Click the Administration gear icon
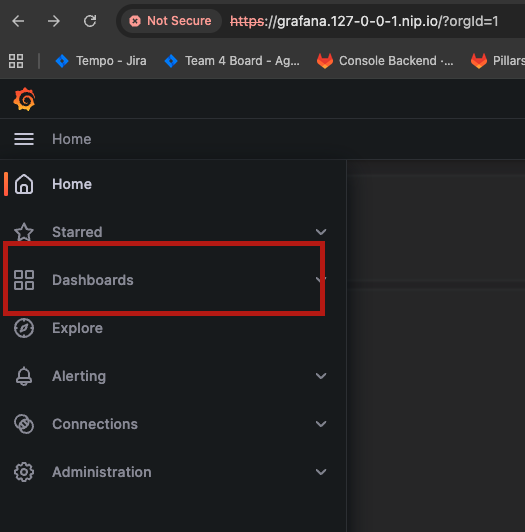This screenshot has width=525, height=532. 24,472
